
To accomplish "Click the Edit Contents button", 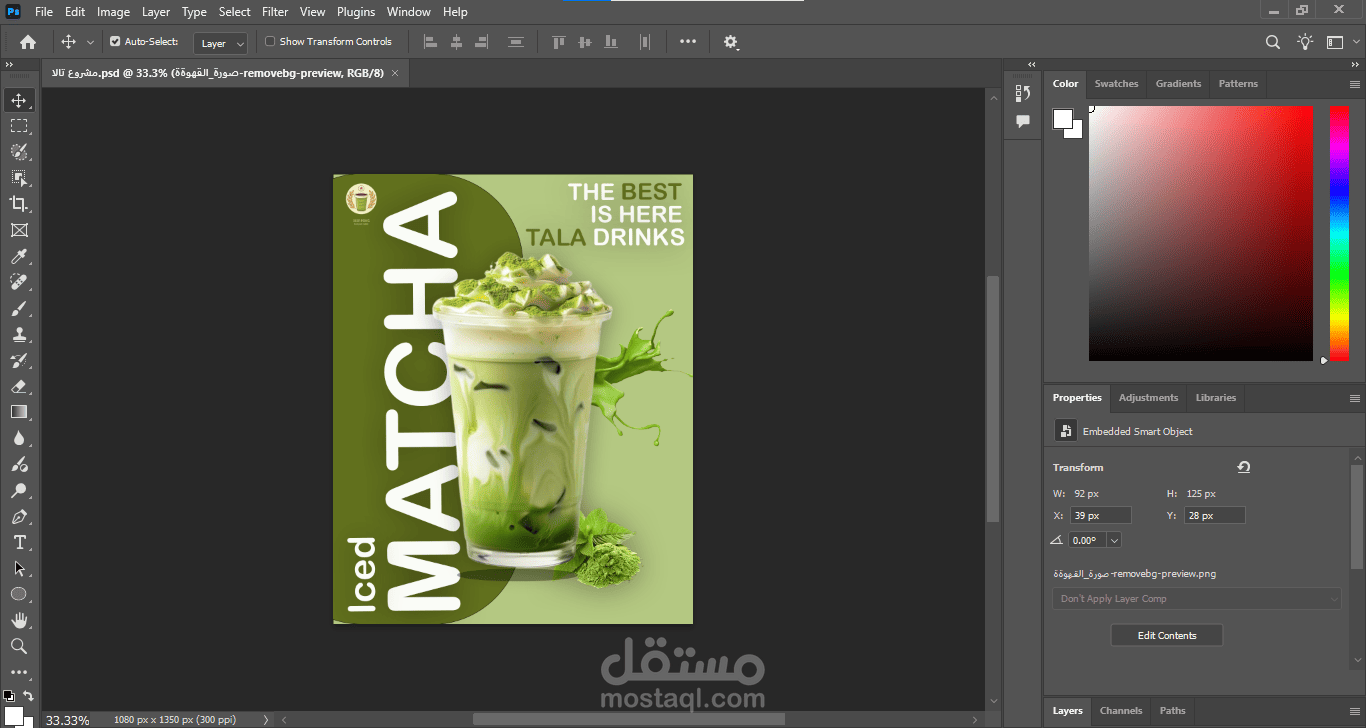I will [x=1167, y=635].
